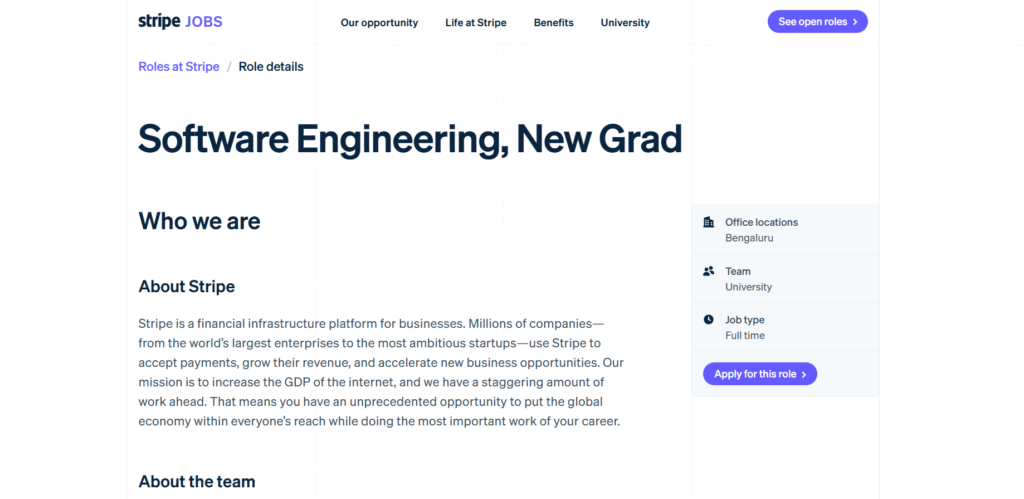
Task: Click the chevron arrow in Apply for this role
Action: point(804,374)
